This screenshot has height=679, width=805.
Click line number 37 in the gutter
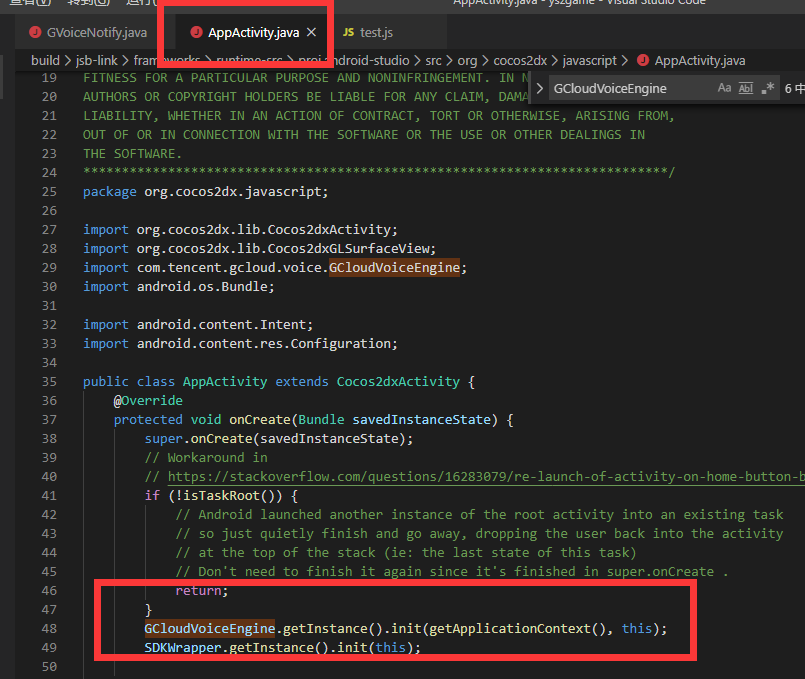click(49, 420)
